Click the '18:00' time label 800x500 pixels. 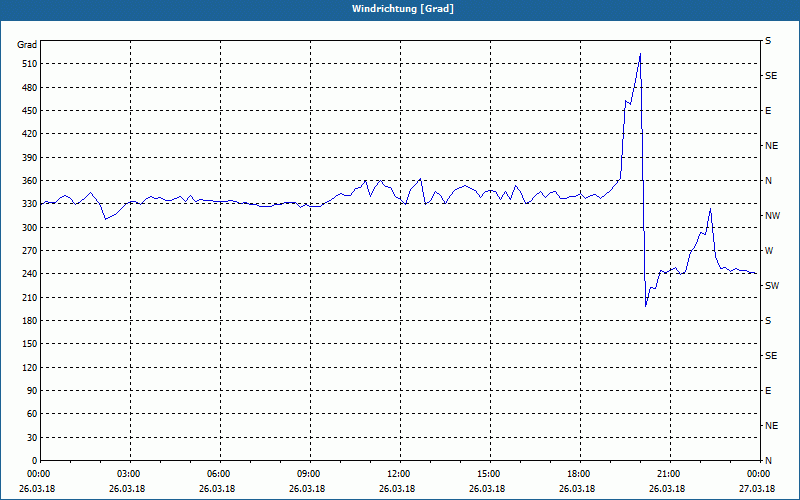pos(580,474)
